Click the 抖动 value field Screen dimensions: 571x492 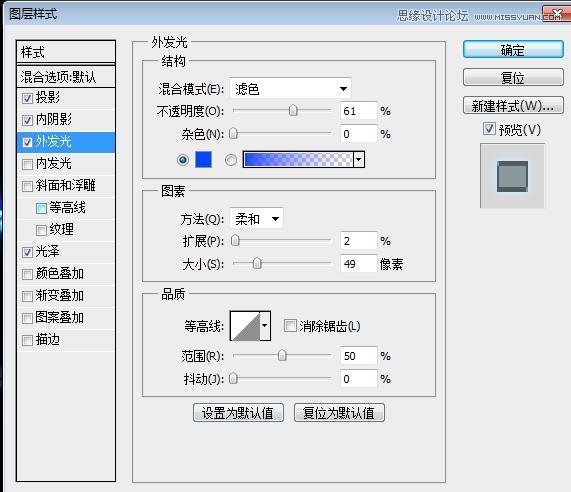(358, 379)
